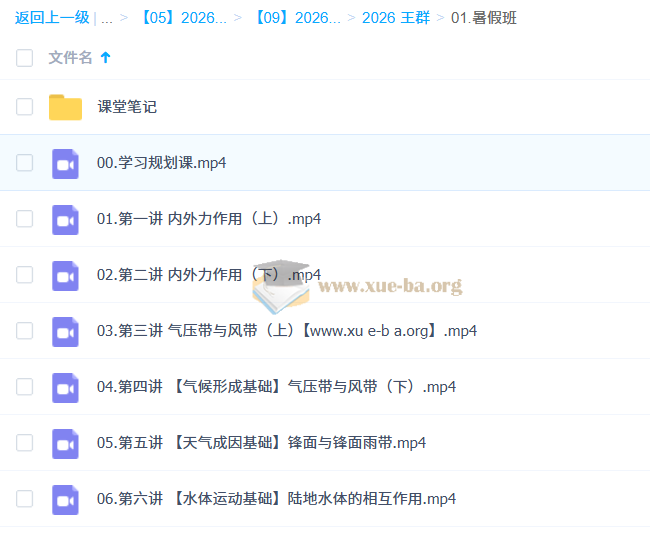Sort by the 文件名 column header
Image resolution: width=650 pixels, height=540 pixels.
pos(70,57)
